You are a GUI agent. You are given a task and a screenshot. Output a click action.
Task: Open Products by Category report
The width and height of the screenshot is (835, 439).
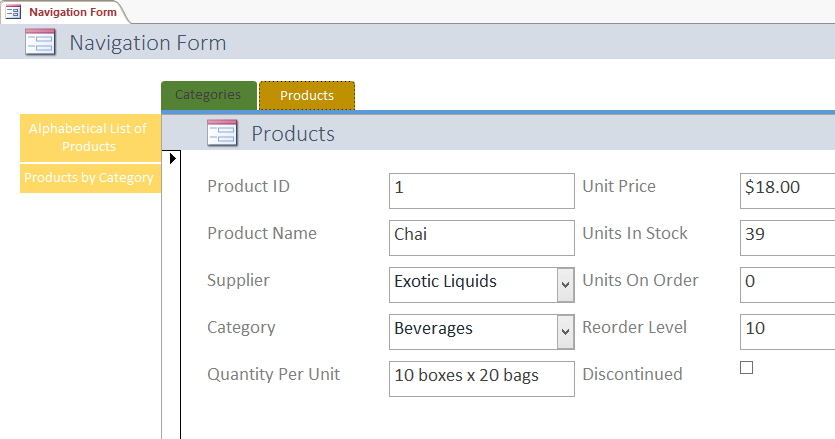pyautogui.click(x=89, y=178)
